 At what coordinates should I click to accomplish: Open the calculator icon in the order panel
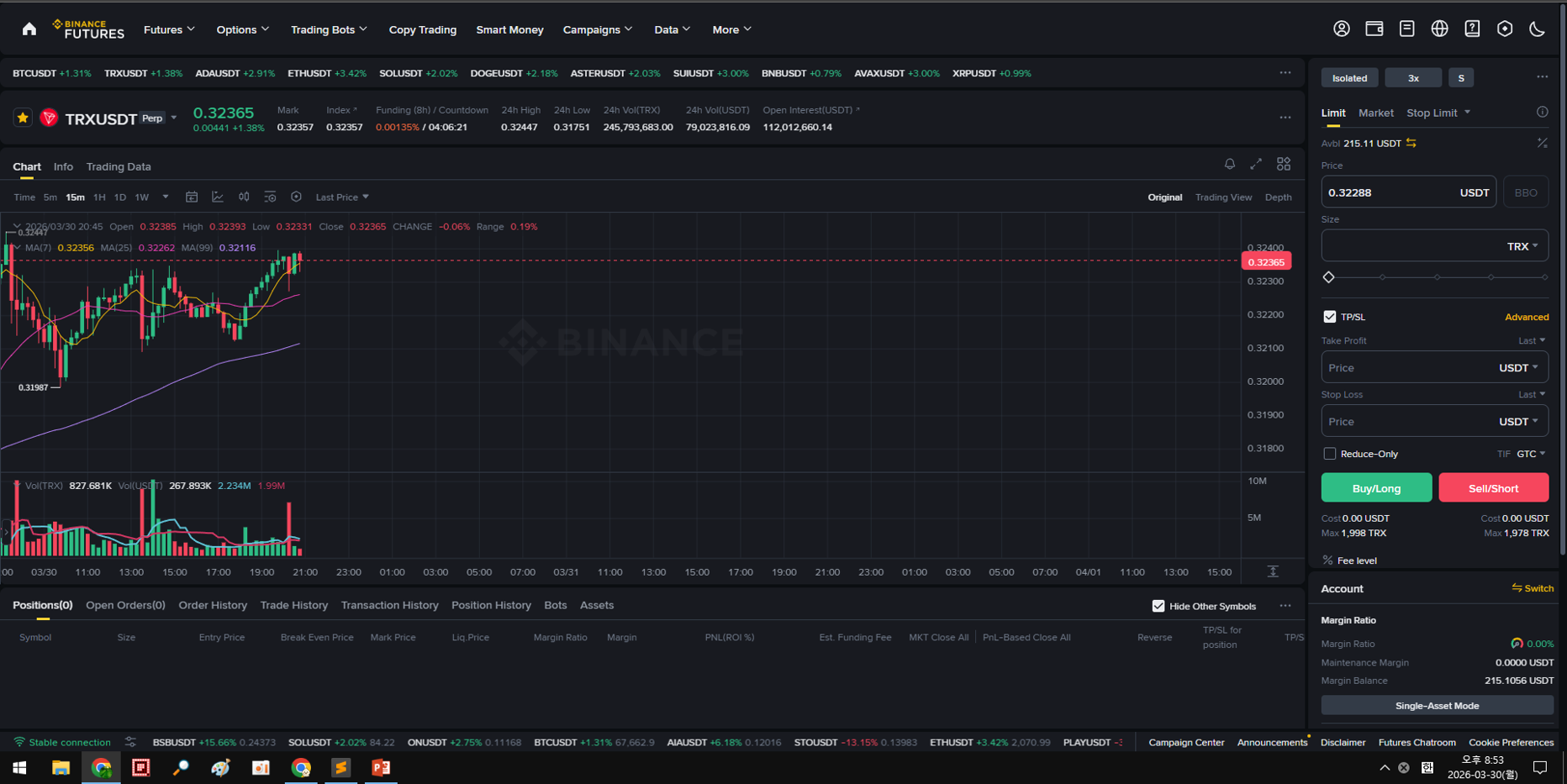[x=1542, y=143]
